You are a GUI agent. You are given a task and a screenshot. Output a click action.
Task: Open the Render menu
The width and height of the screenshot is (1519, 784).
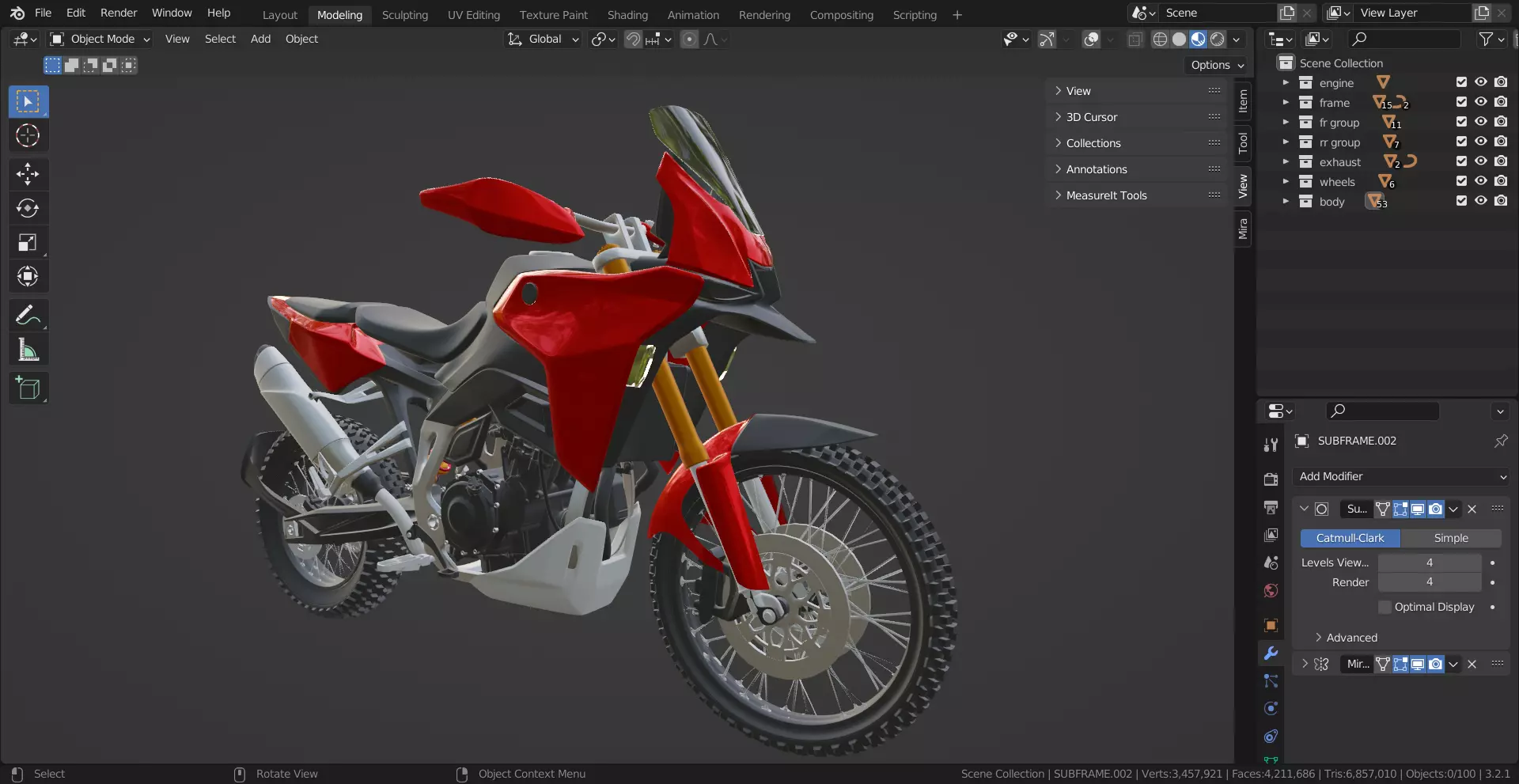tap(119, 13)
